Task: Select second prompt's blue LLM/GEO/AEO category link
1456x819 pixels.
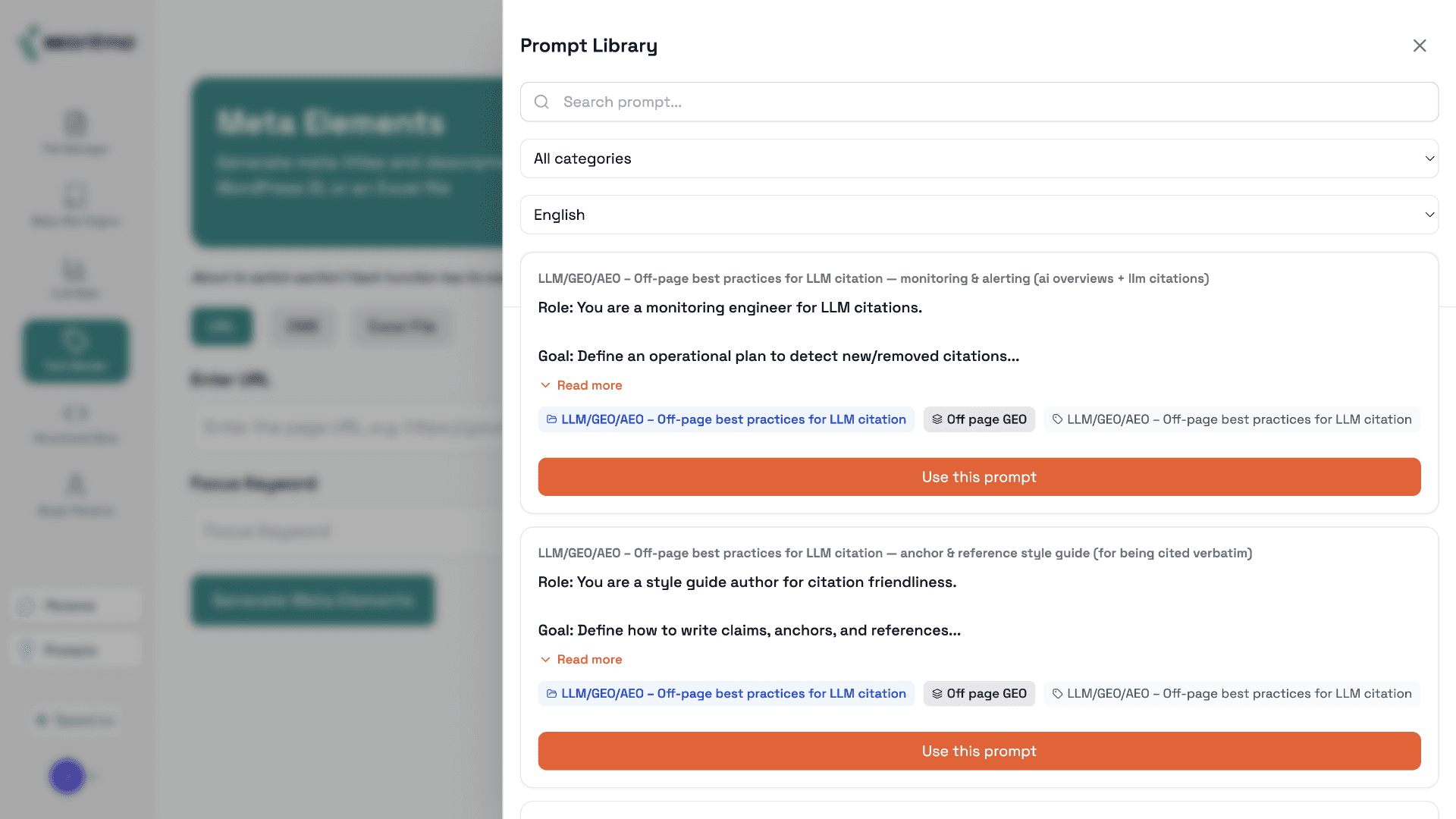Action: (x=733, y=694)
